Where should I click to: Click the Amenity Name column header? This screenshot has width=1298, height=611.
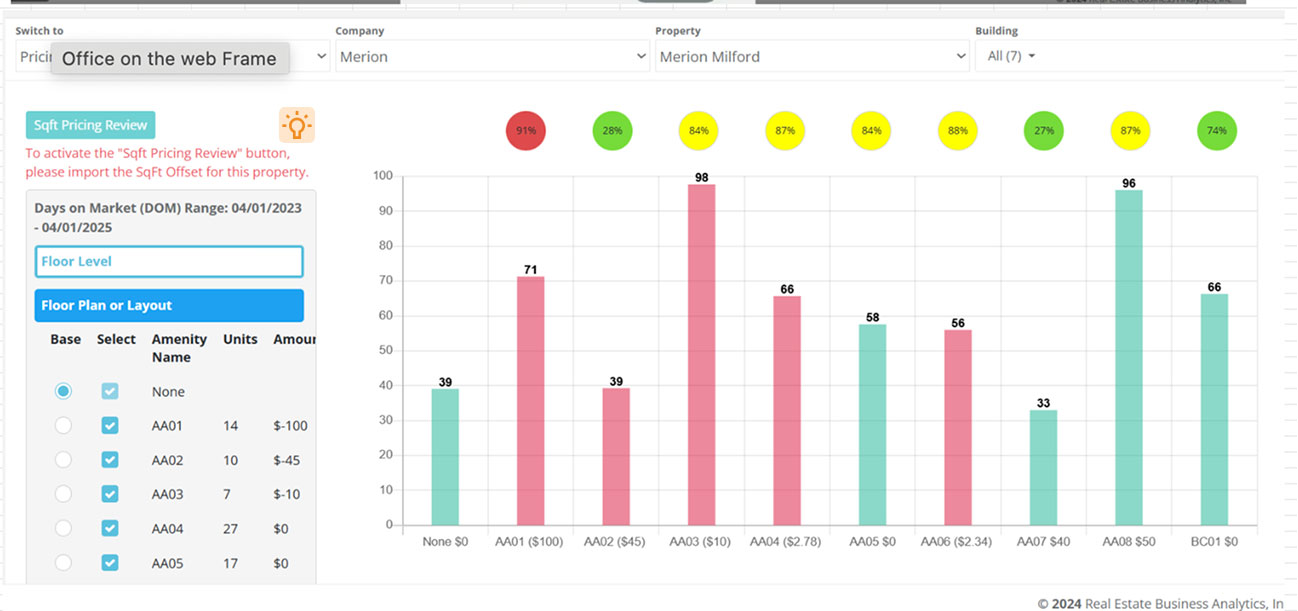179,348
